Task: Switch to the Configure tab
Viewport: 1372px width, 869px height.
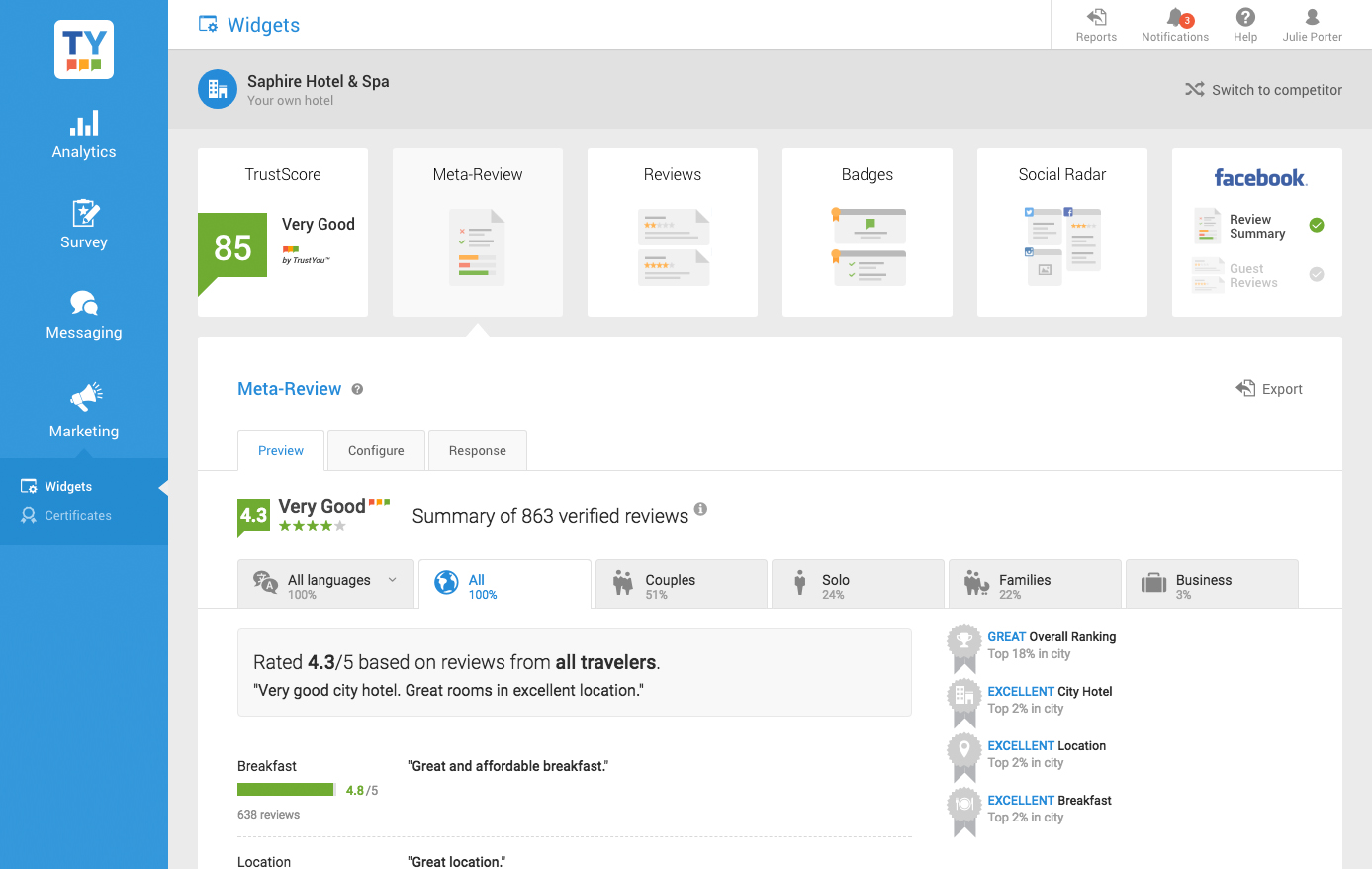Action: pyautogui.click(x=376, y=450)
